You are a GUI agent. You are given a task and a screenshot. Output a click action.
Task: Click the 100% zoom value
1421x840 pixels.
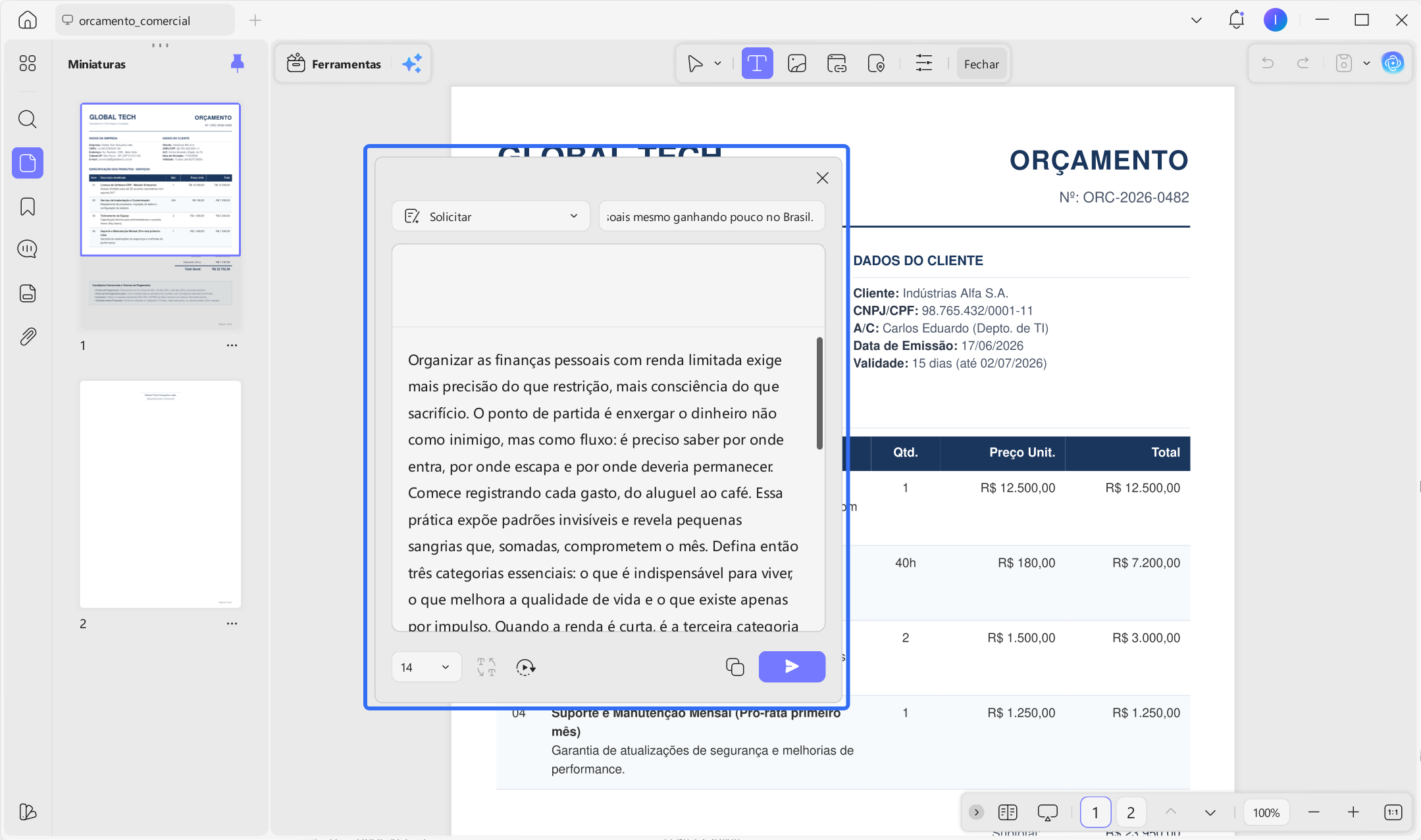click(x=1266, y=812)
